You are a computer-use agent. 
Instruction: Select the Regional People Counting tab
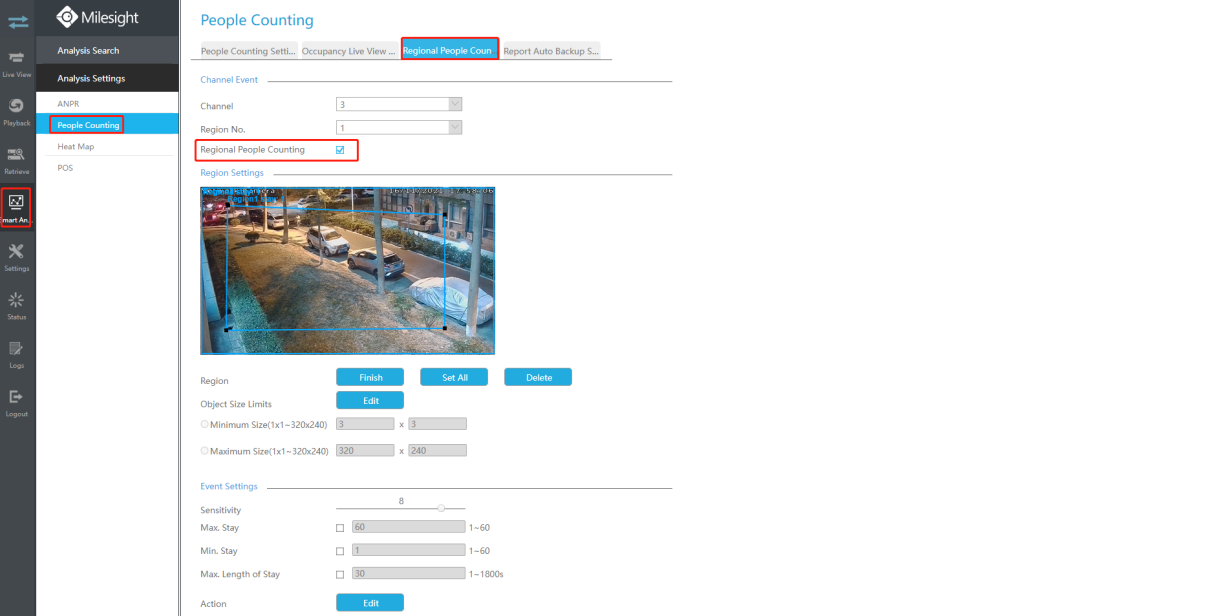pos(450,50)
